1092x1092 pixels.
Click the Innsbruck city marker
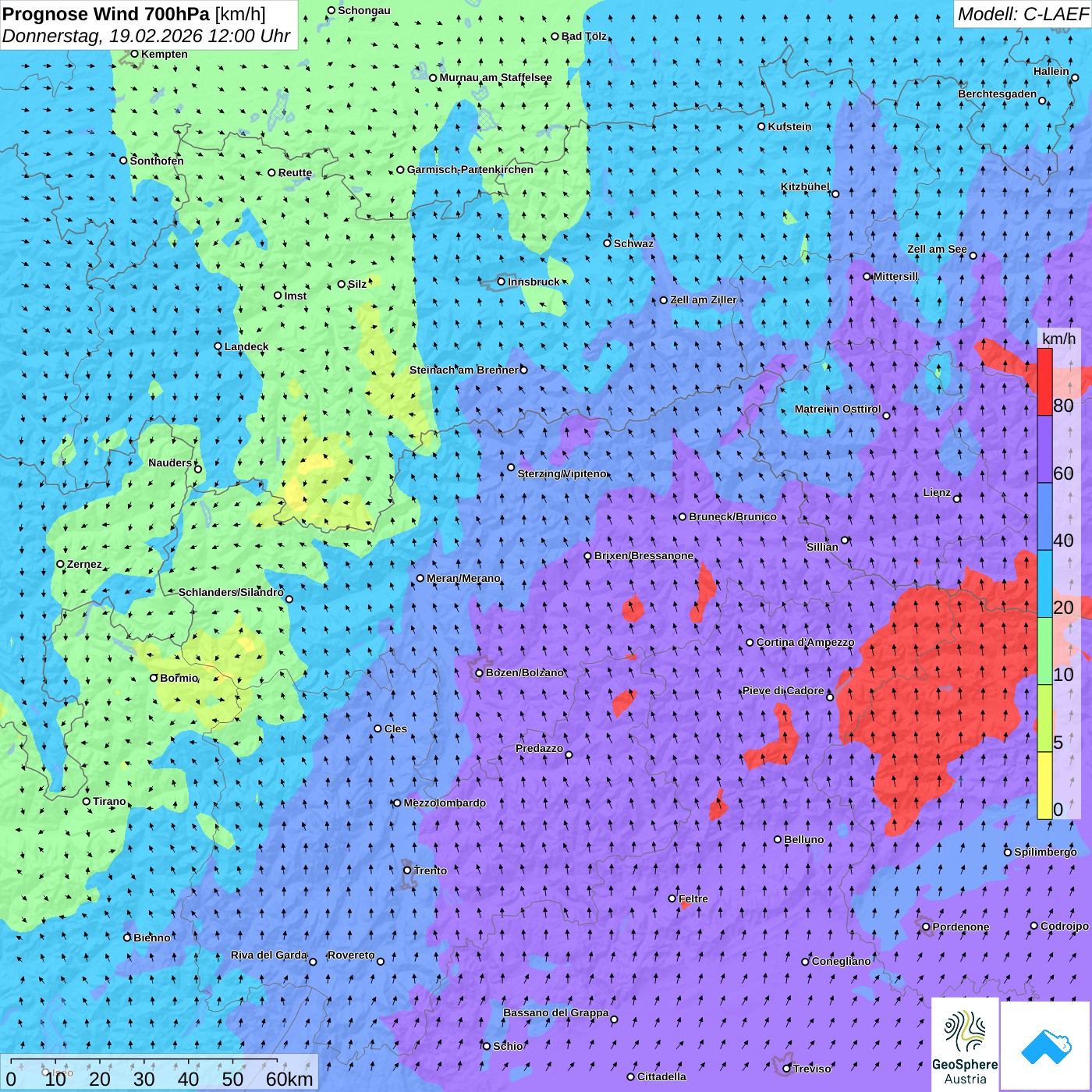(x=502, y=282)
